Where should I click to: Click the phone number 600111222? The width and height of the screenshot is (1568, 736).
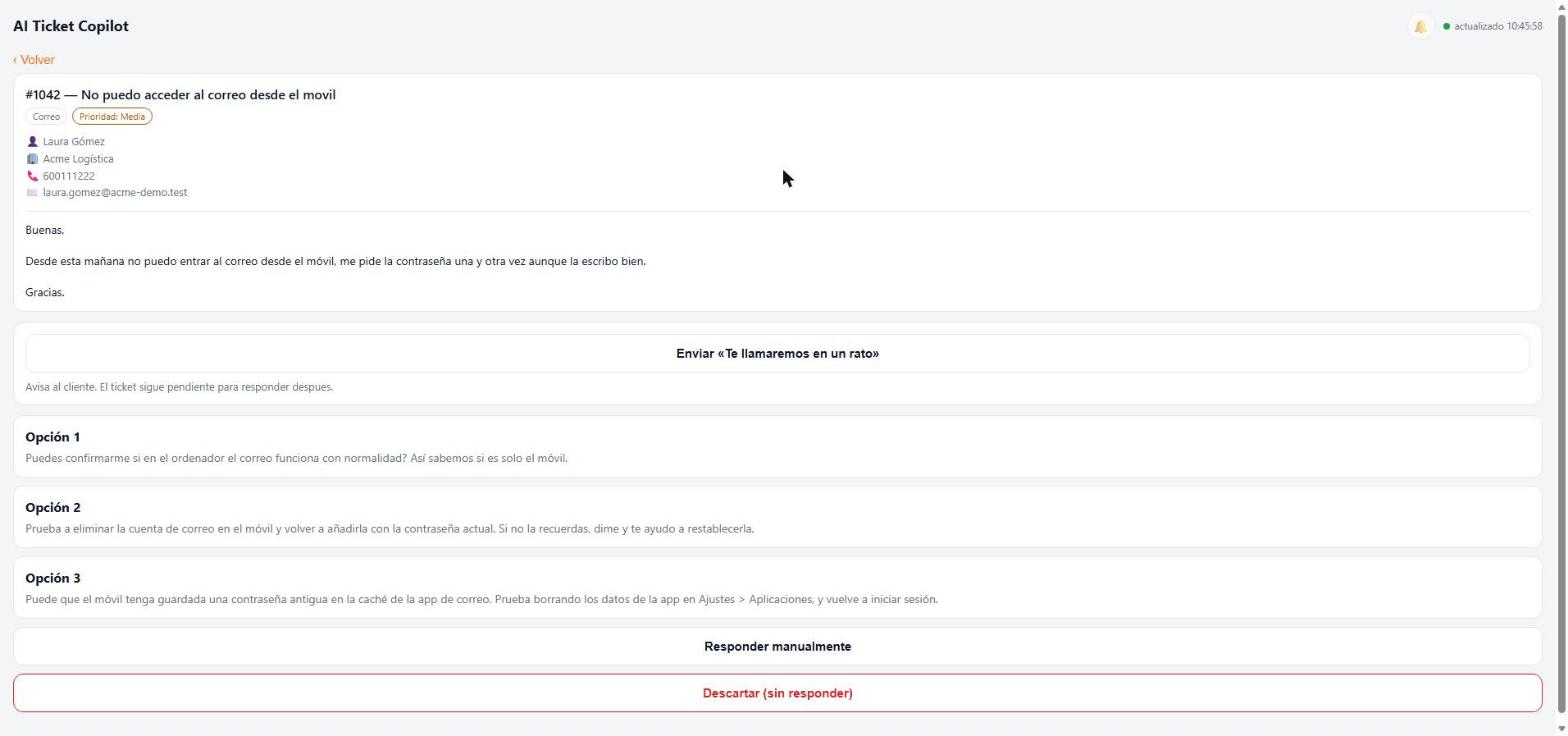pyautogui.click(x=69, y=176)
